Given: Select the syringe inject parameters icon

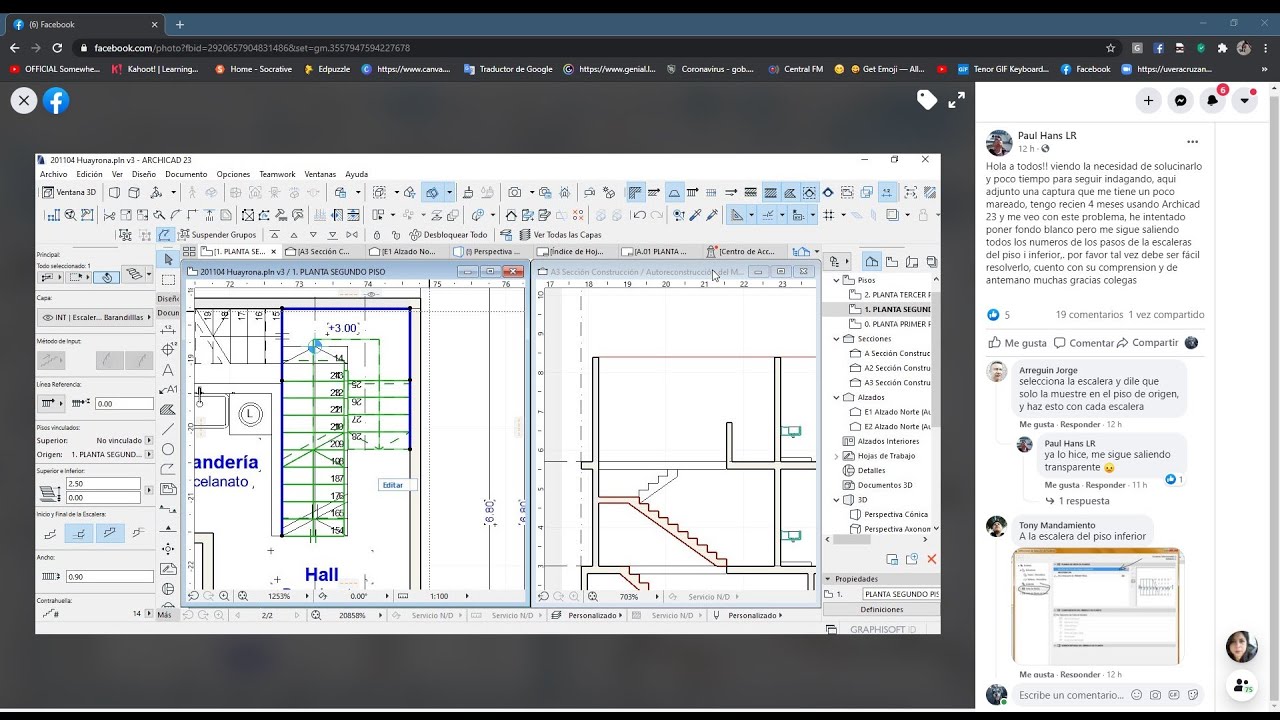Looking at the screenshot, I should click(x=712, y=215).
